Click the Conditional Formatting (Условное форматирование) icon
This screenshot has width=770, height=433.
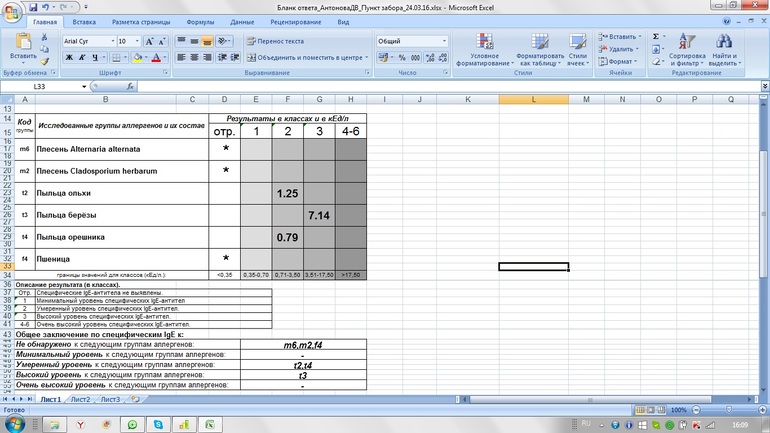point(484,42)
